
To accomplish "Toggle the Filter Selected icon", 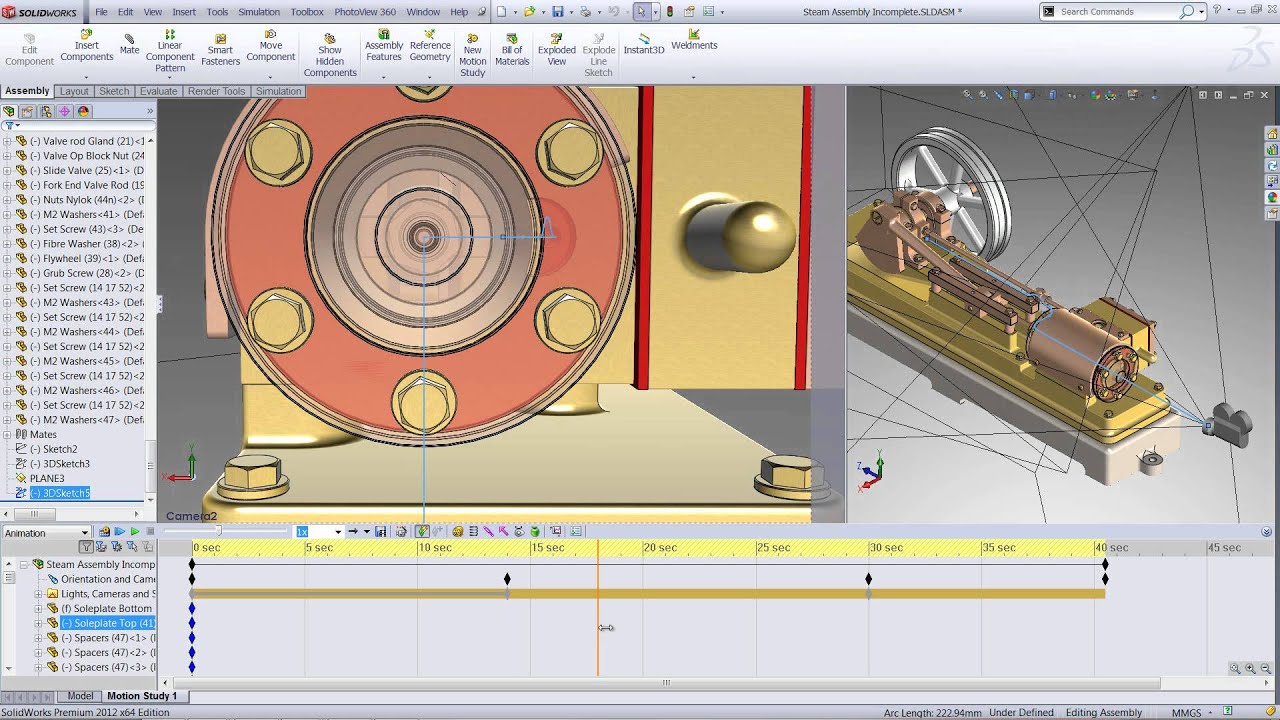I will (131, 547).
